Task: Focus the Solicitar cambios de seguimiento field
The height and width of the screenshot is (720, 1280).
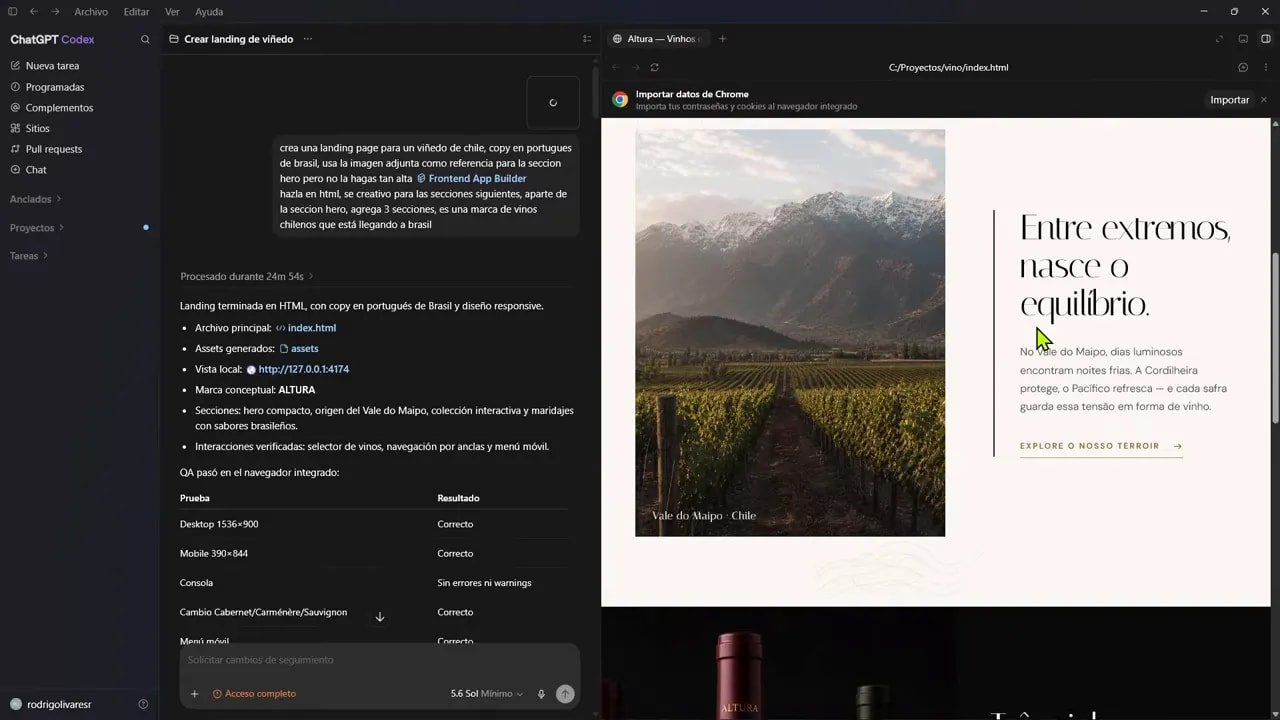Action: pos(379,660)
